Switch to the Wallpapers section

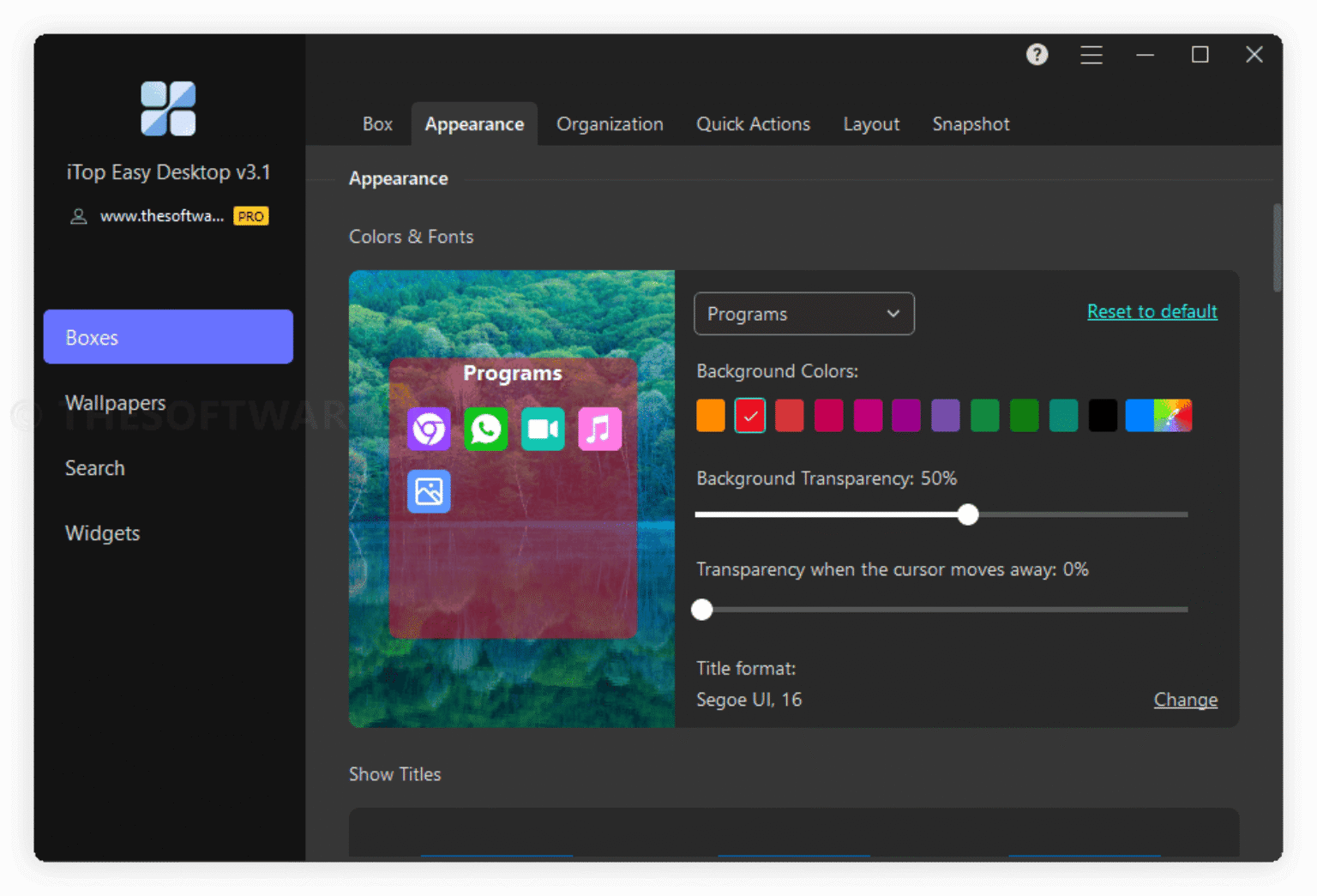115,402
